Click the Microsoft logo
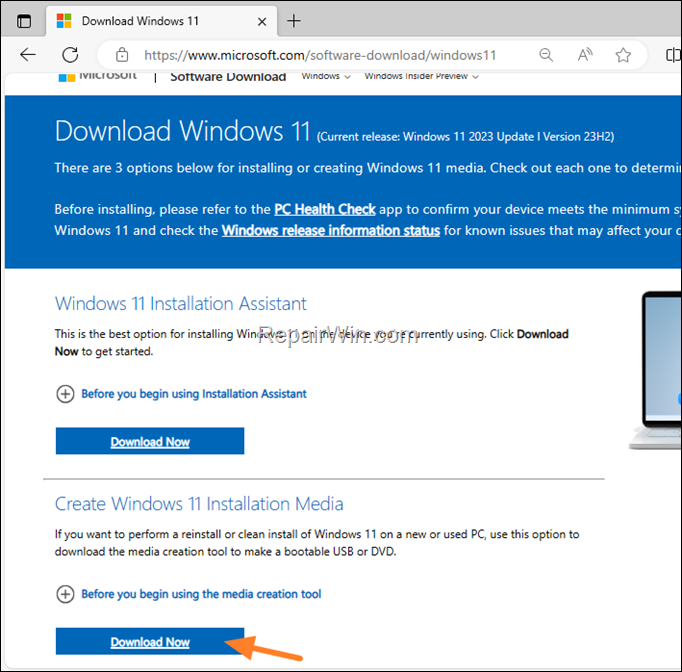The image size is (682, 672). [97, 77]
